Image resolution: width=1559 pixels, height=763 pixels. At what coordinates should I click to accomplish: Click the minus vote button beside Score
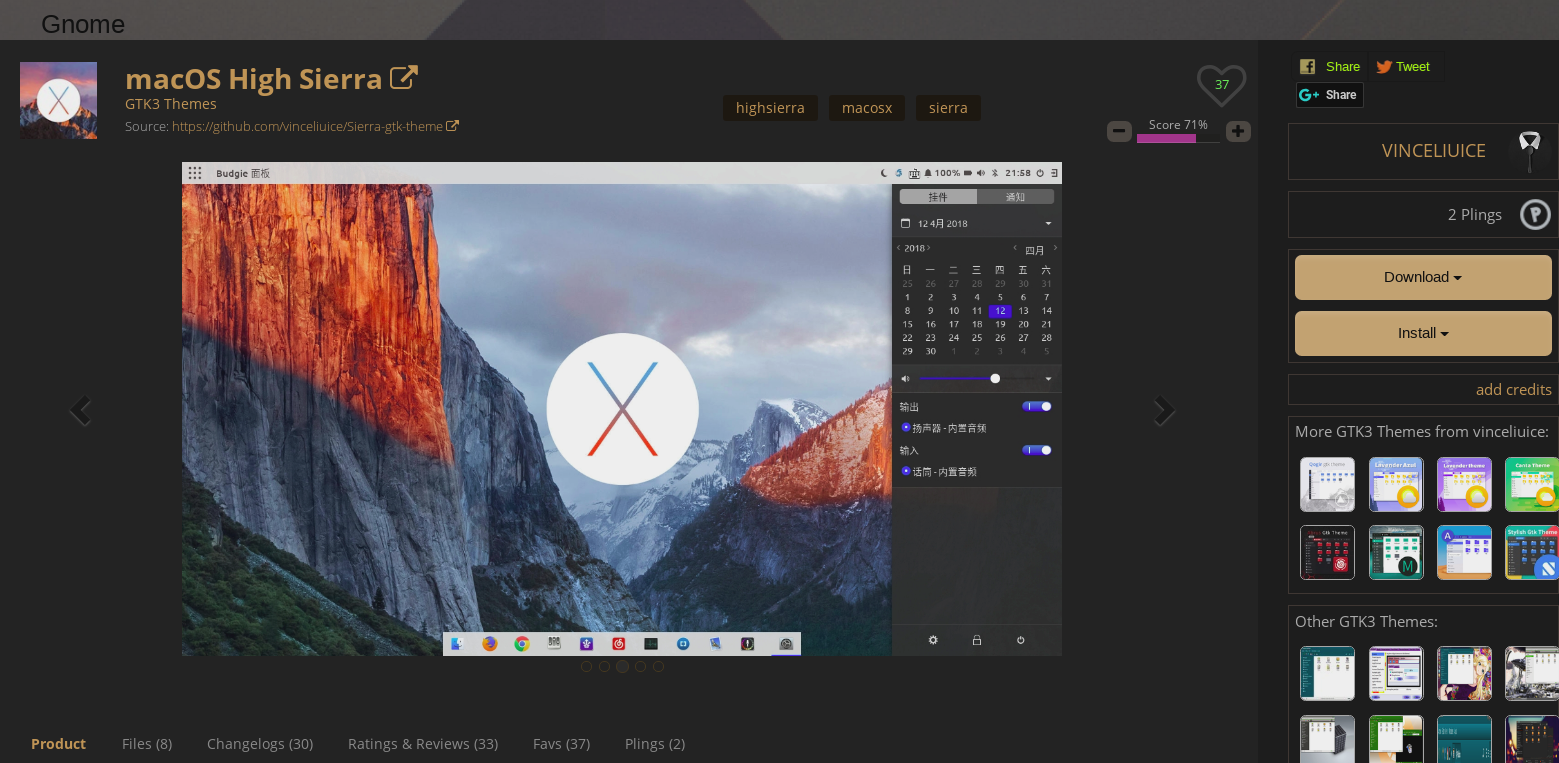(1119, 131)
